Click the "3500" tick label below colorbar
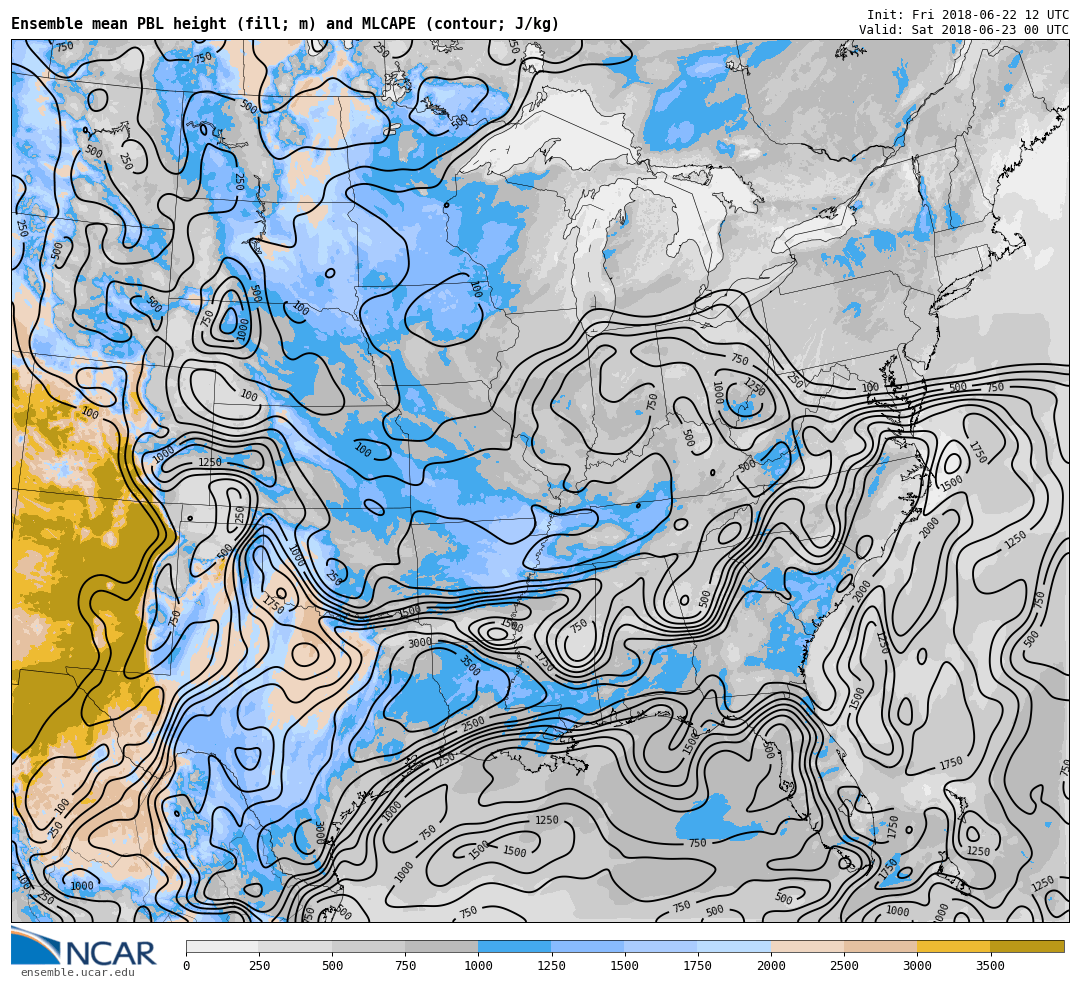 coord(990,966)
